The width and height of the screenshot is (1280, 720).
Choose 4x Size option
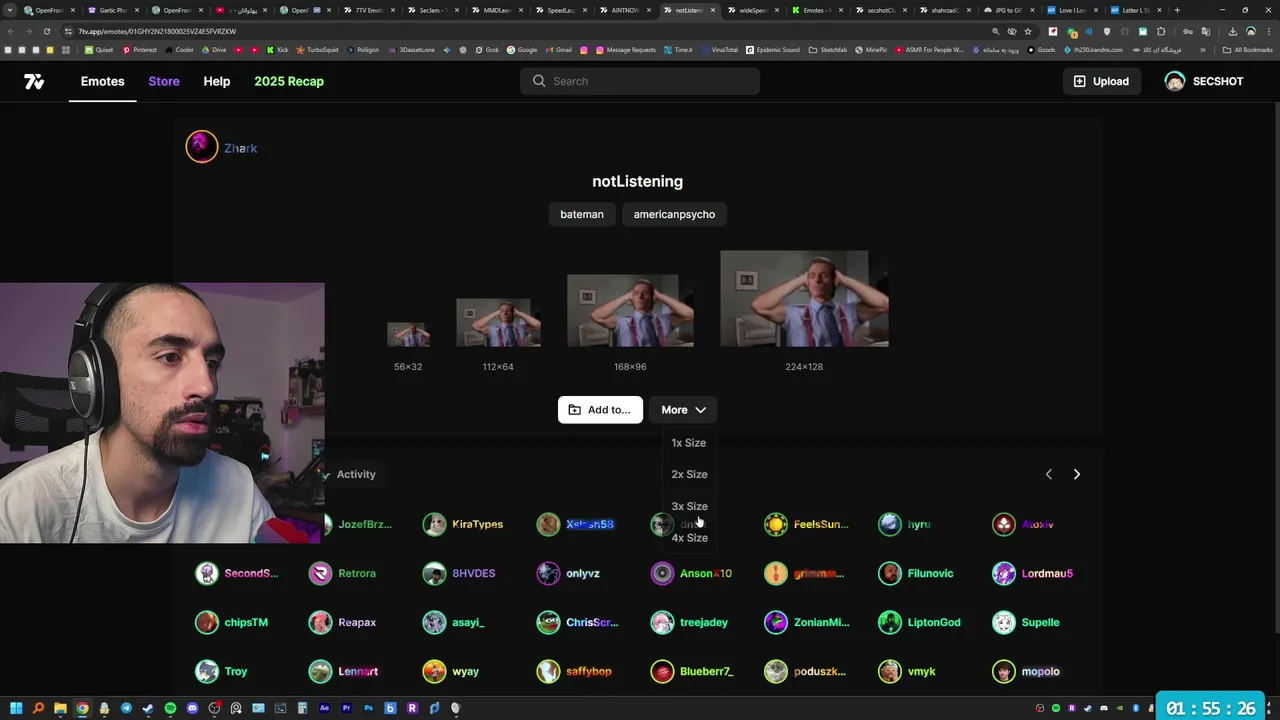click(689, 538)
